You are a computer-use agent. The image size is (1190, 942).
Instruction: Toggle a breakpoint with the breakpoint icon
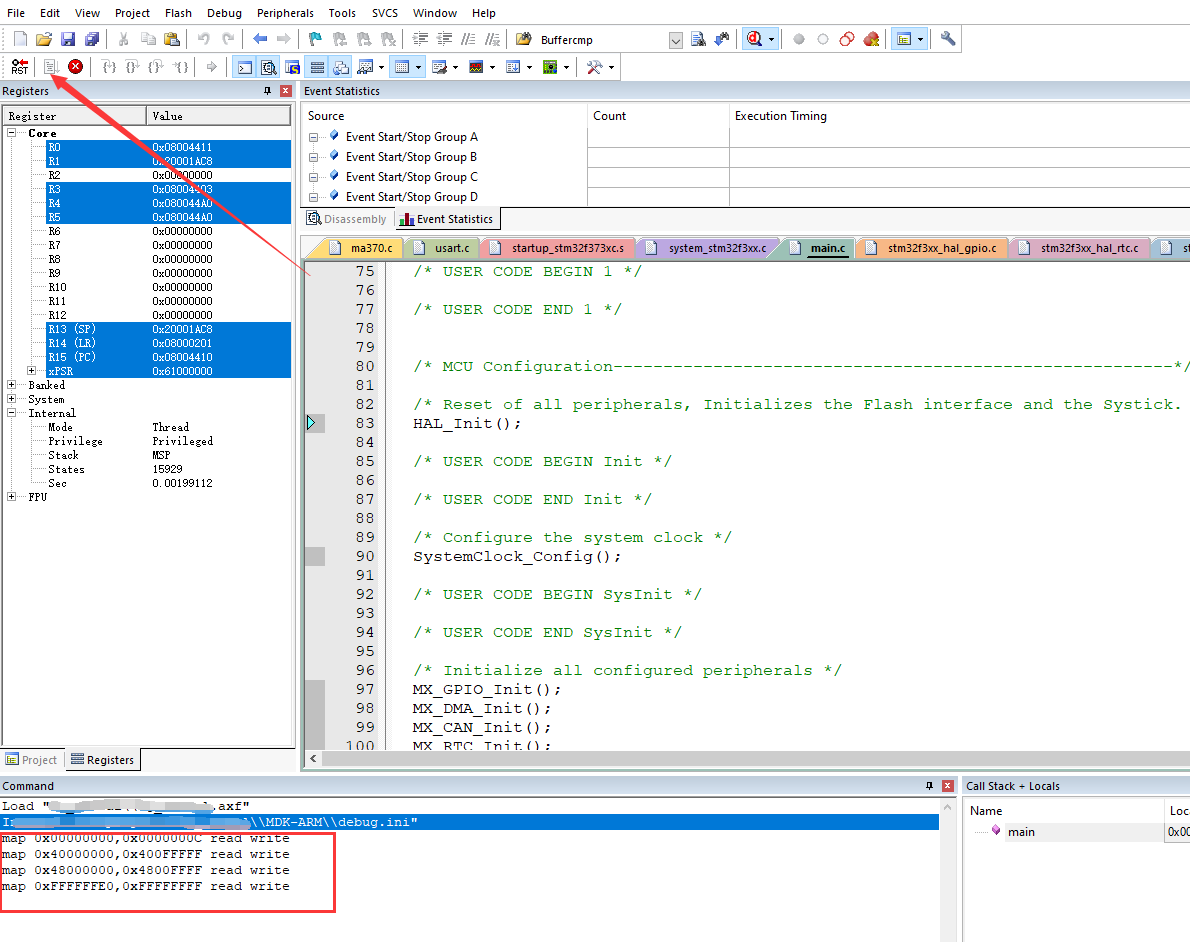pyautogui.click(x=315, y=38)
